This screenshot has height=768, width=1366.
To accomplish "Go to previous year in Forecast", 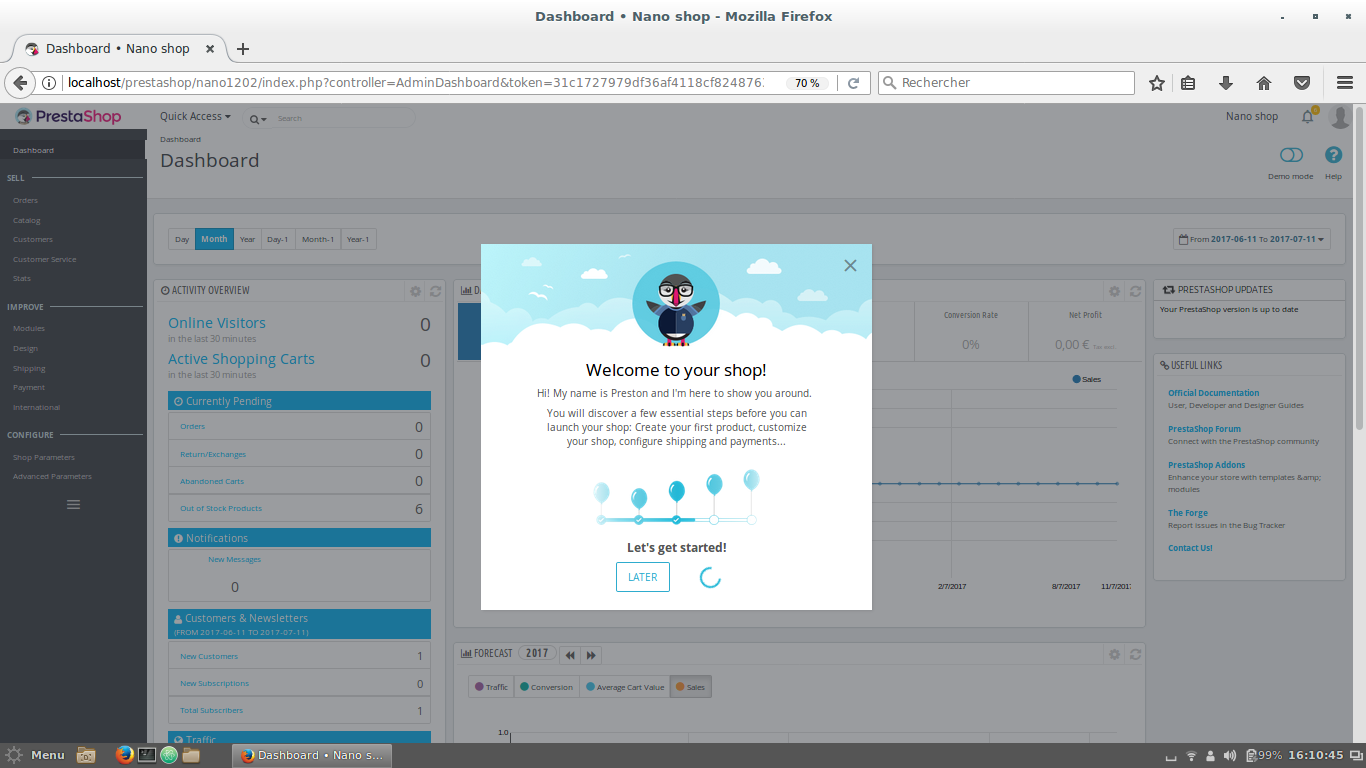I will click(x=570, y=655).
